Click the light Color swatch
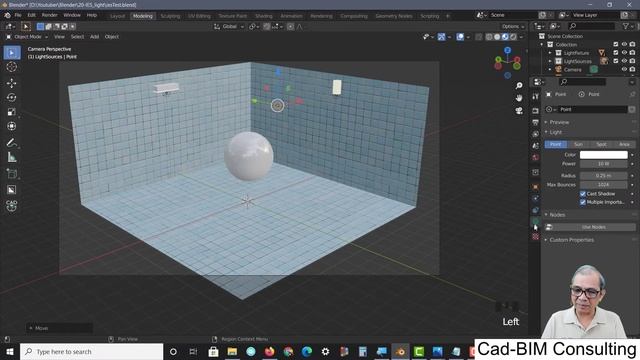This screenshot has height=360, width=640. pyautogui.click(x=604, y=155)
